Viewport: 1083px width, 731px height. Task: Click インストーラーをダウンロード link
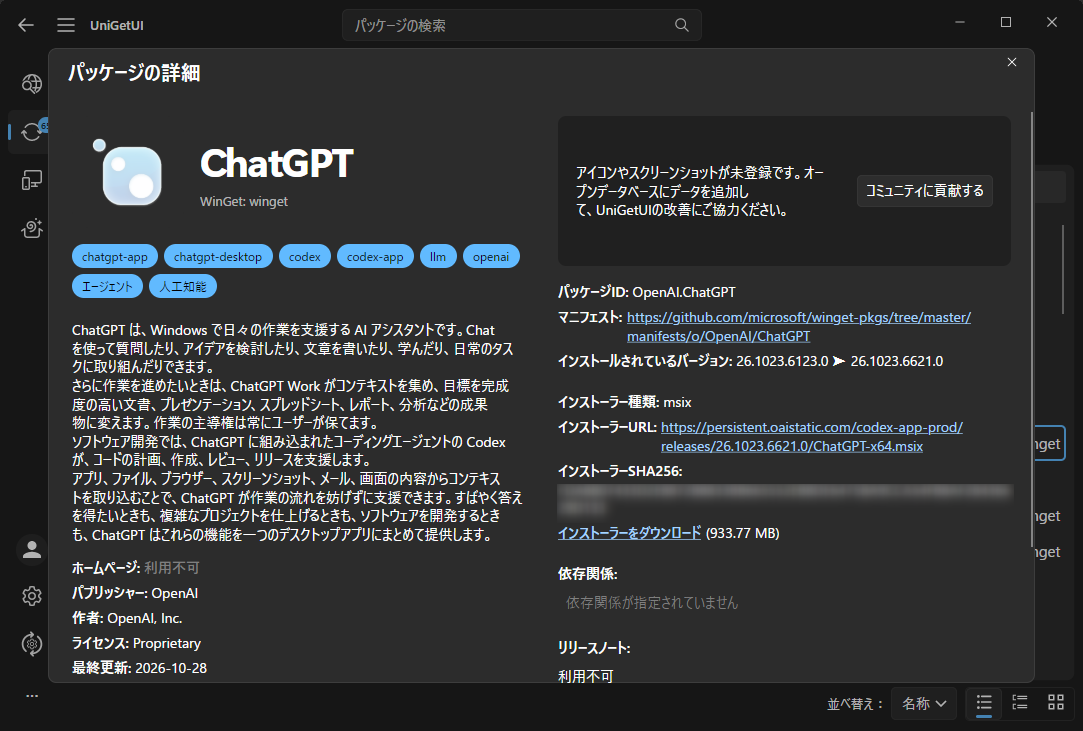click(x=629, y=533)
